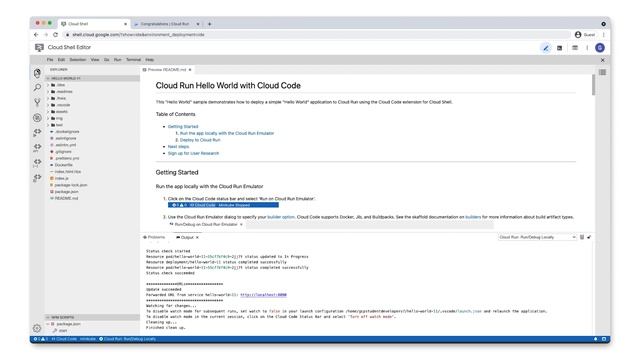Open the Guest profile button
This screenshot has width=640, height=360.
click(x=584, y=35)
